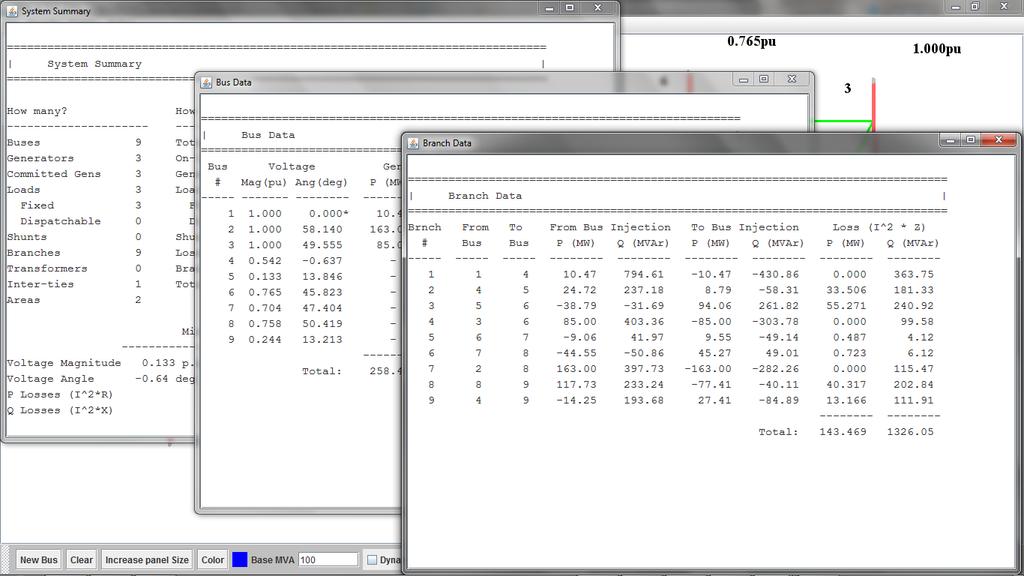Click the 1.000pu label in diagram
The image size is (1024, 576).
click(936, 48)
